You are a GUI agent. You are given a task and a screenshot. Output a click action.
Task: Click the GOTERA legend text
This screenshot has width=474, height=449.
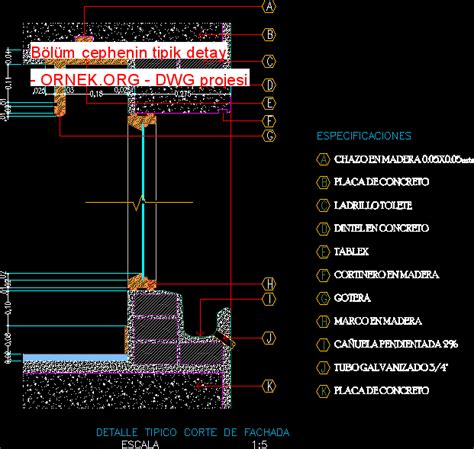tap(352, 298)
